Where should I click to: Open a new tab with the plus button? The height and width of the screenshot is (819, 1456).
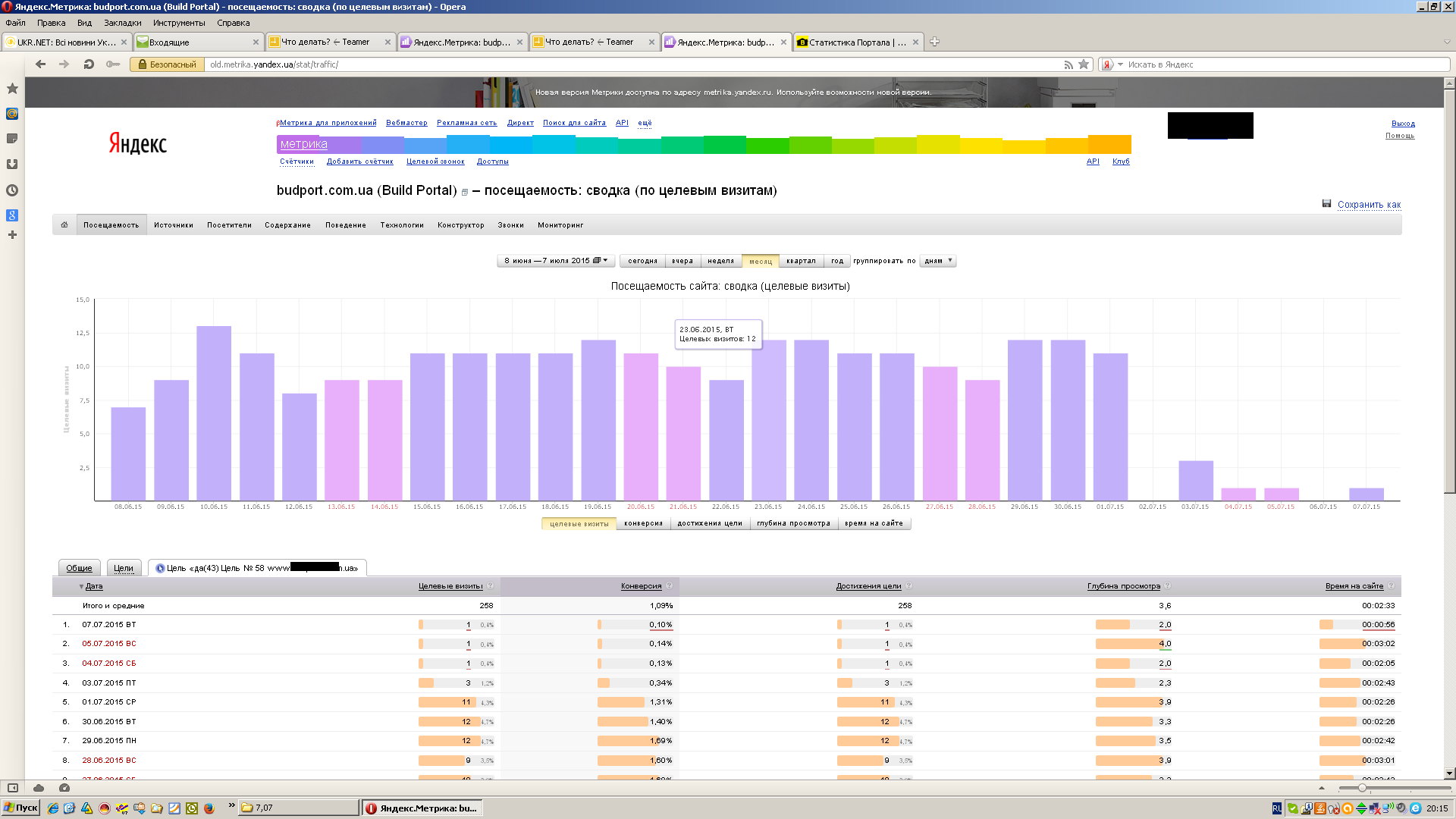pyautogui.click(x=934, y=42)
